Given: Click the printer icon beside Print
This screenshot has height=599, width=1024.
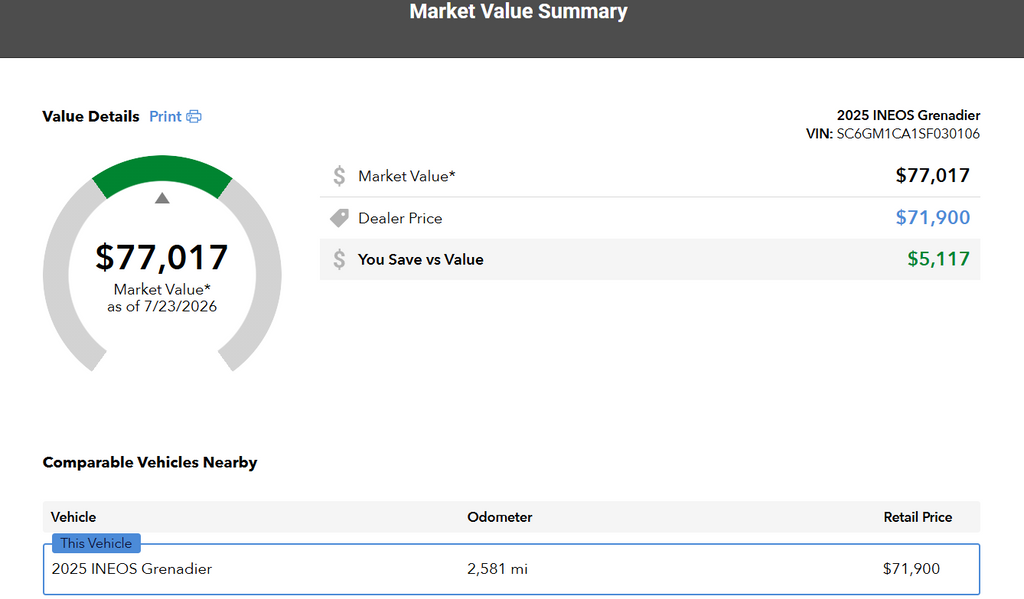Looking at the screenshot, I should click(x=194, y=116).
